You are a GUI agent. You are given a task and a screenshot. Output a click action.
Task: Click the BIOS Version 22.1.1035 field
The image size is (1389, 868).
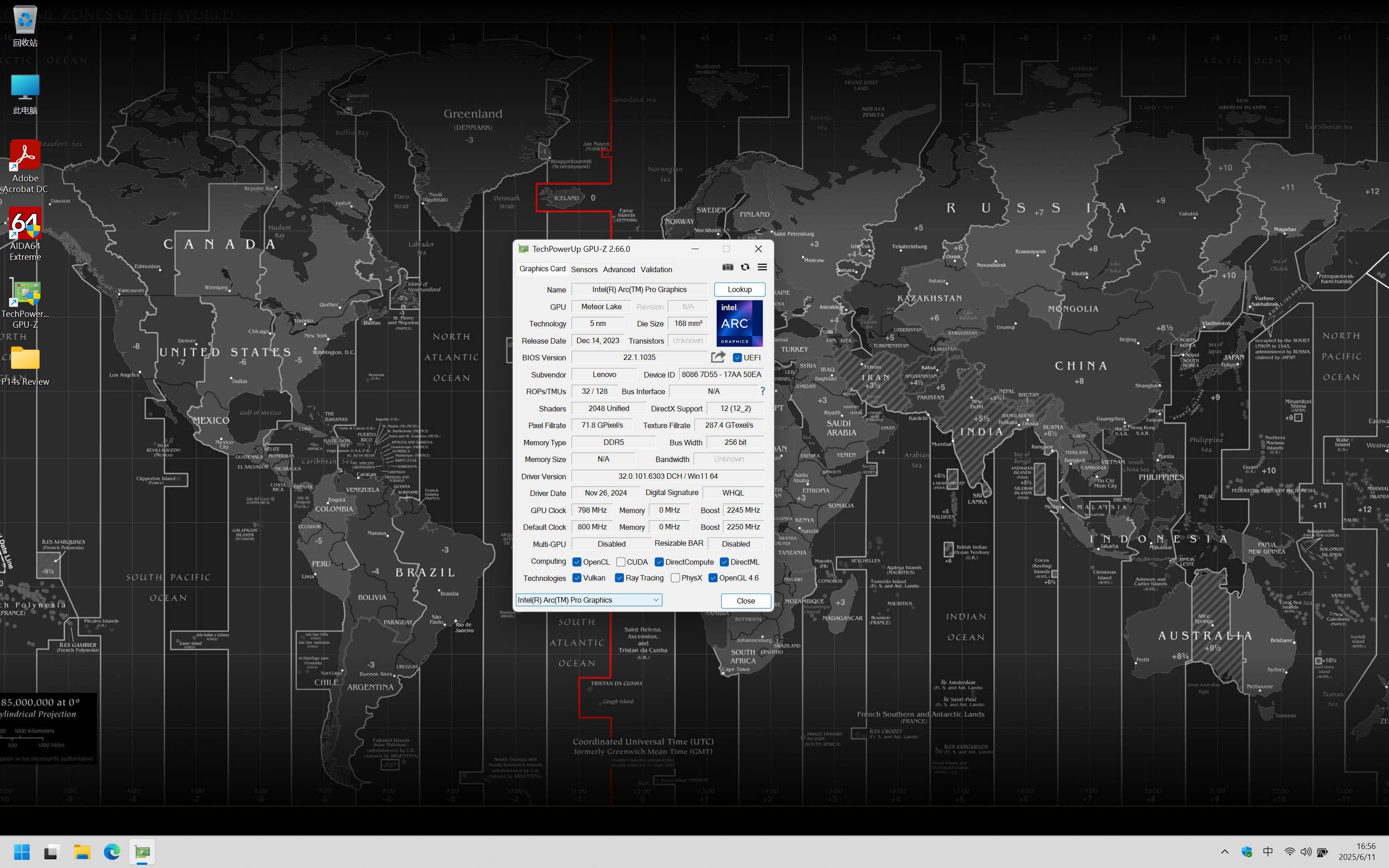point(639,357)
